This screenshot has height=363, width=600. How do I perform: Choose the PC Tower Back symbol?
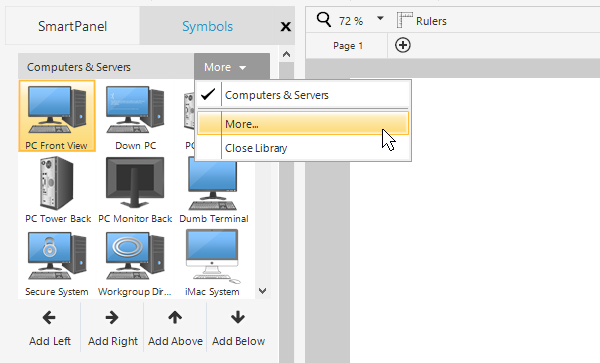pos(57,189)
